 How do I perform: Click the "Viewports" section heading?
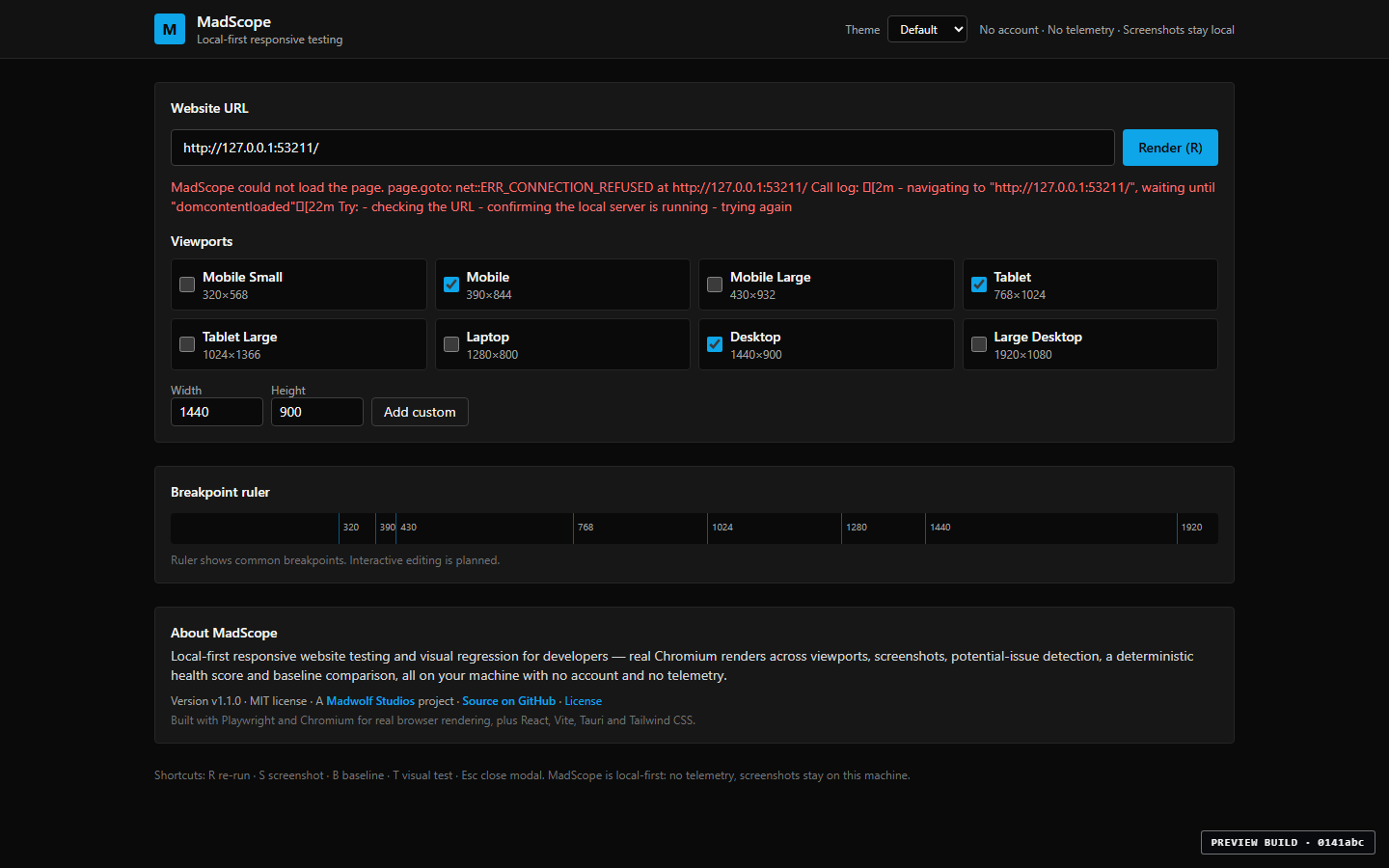point(202,241)
